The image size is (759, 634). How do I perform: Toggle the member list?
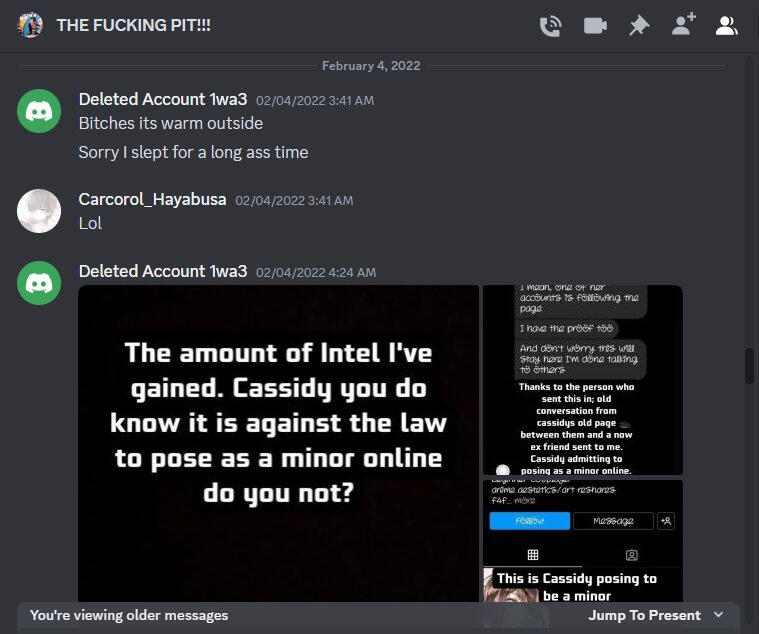point(727,26)
